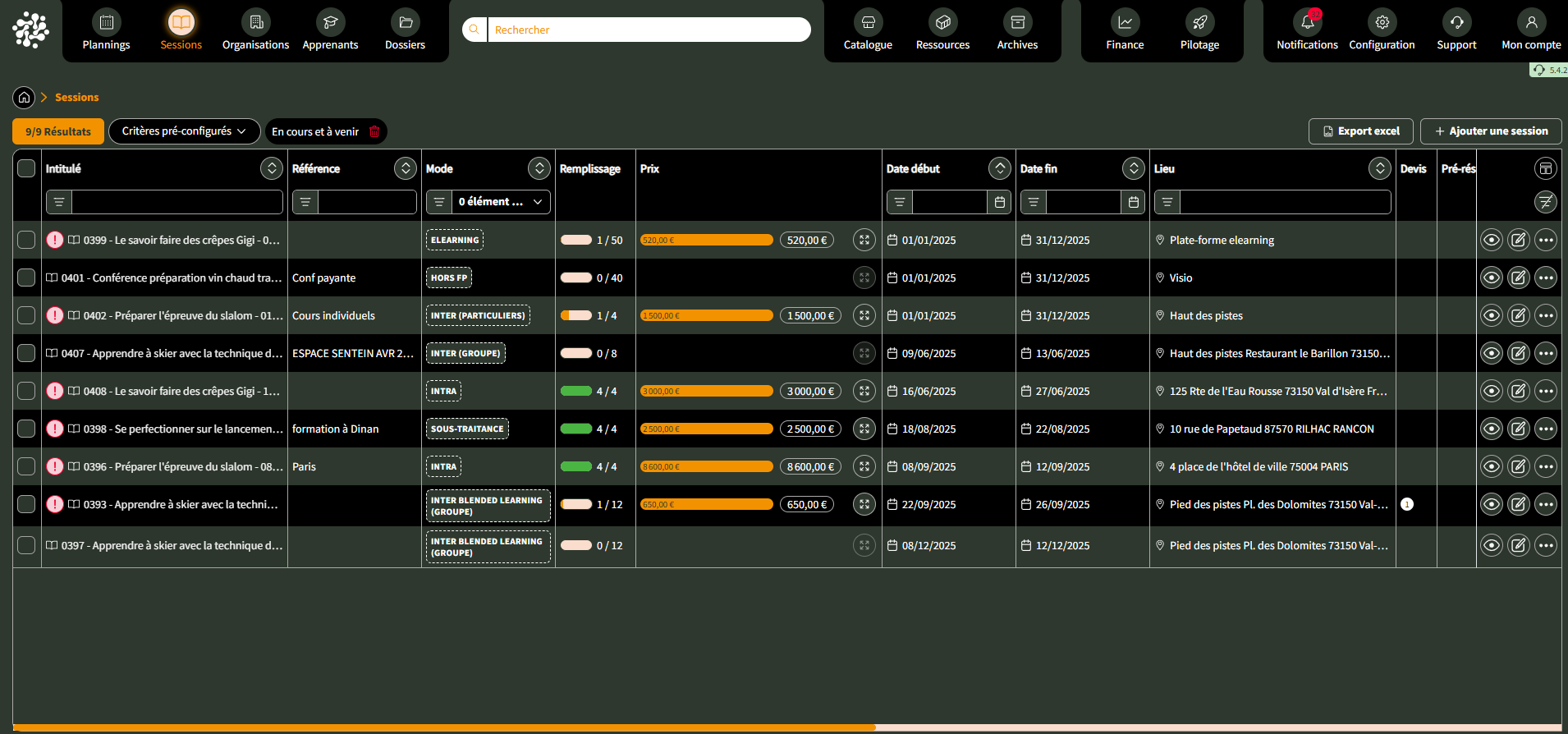Expand price details for the 520,00 € row
The image size is (1568, 734).
(x=864, y=241)
